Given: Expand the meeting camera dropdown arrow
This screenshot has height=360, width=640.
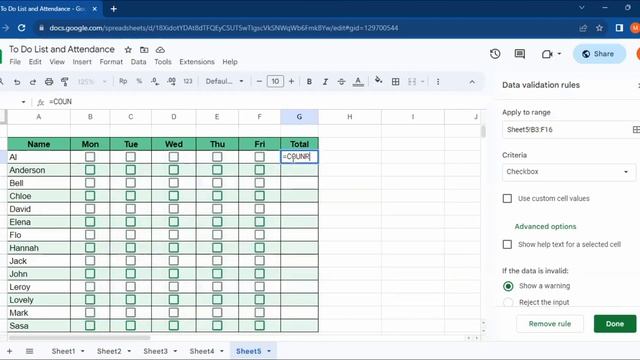Looking at the screenshot, I should [x=559, y=53].
